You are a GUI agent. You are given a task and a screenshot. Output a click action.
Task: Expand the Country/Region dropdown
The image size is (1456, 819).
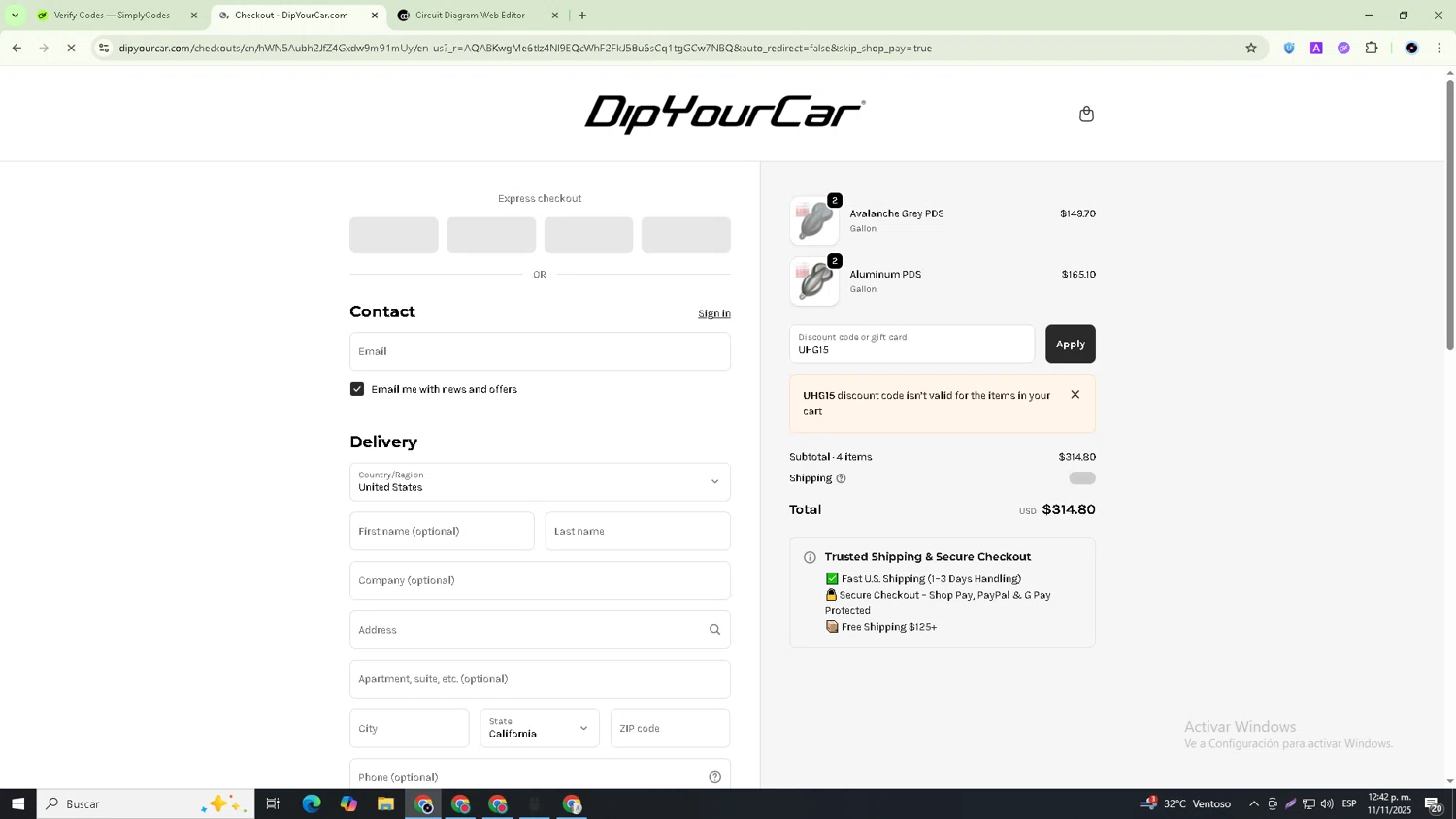click(540, 482)
